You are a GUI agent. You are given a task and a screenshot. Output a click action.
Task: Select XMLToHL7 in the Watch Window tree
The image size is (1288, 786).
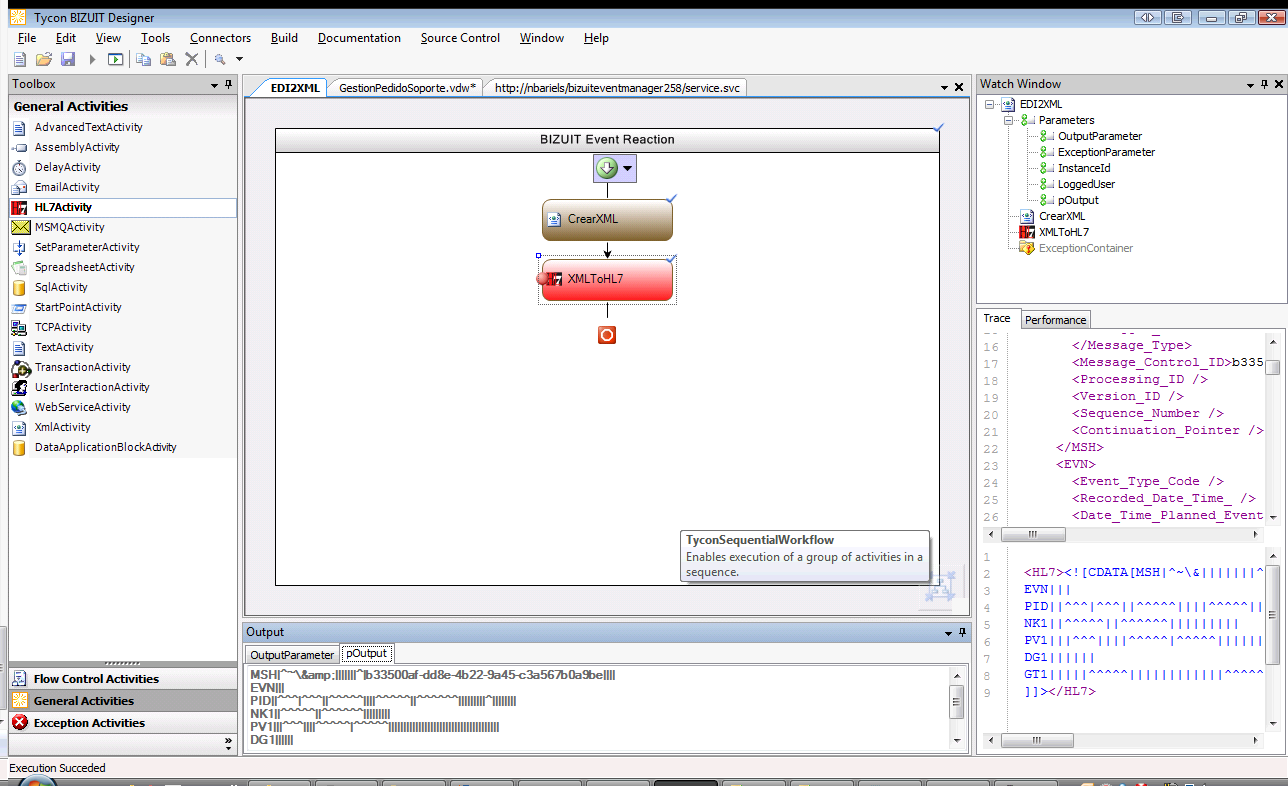pyautogui.click(x=1064, y=232)
